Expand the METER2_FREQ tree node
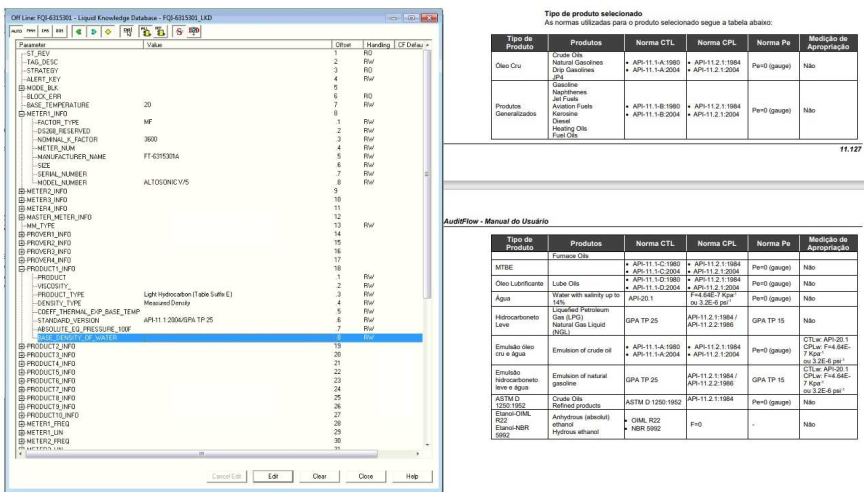 pos(22,441)
